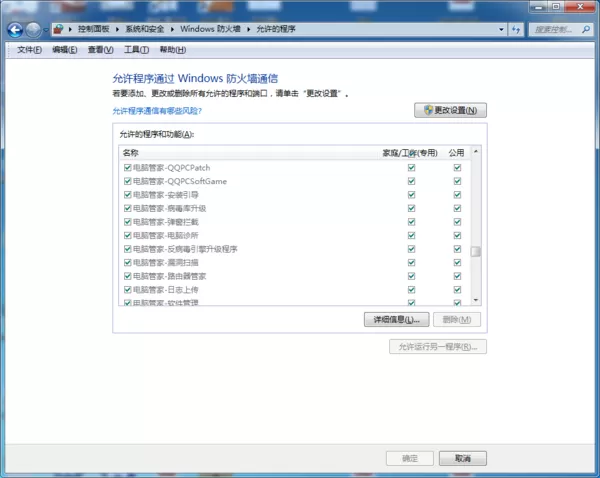Screen dimensions: 600x478
Task: Click 控制面板 in the breadcrumb
Action: pyautogui.click(x=94, y=29)
